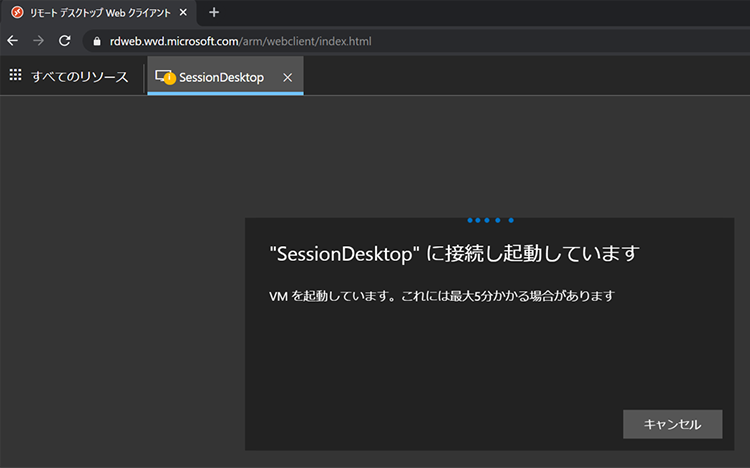Focus the rdweb.wvd.microsoft.com address bar

click(400, 41)
